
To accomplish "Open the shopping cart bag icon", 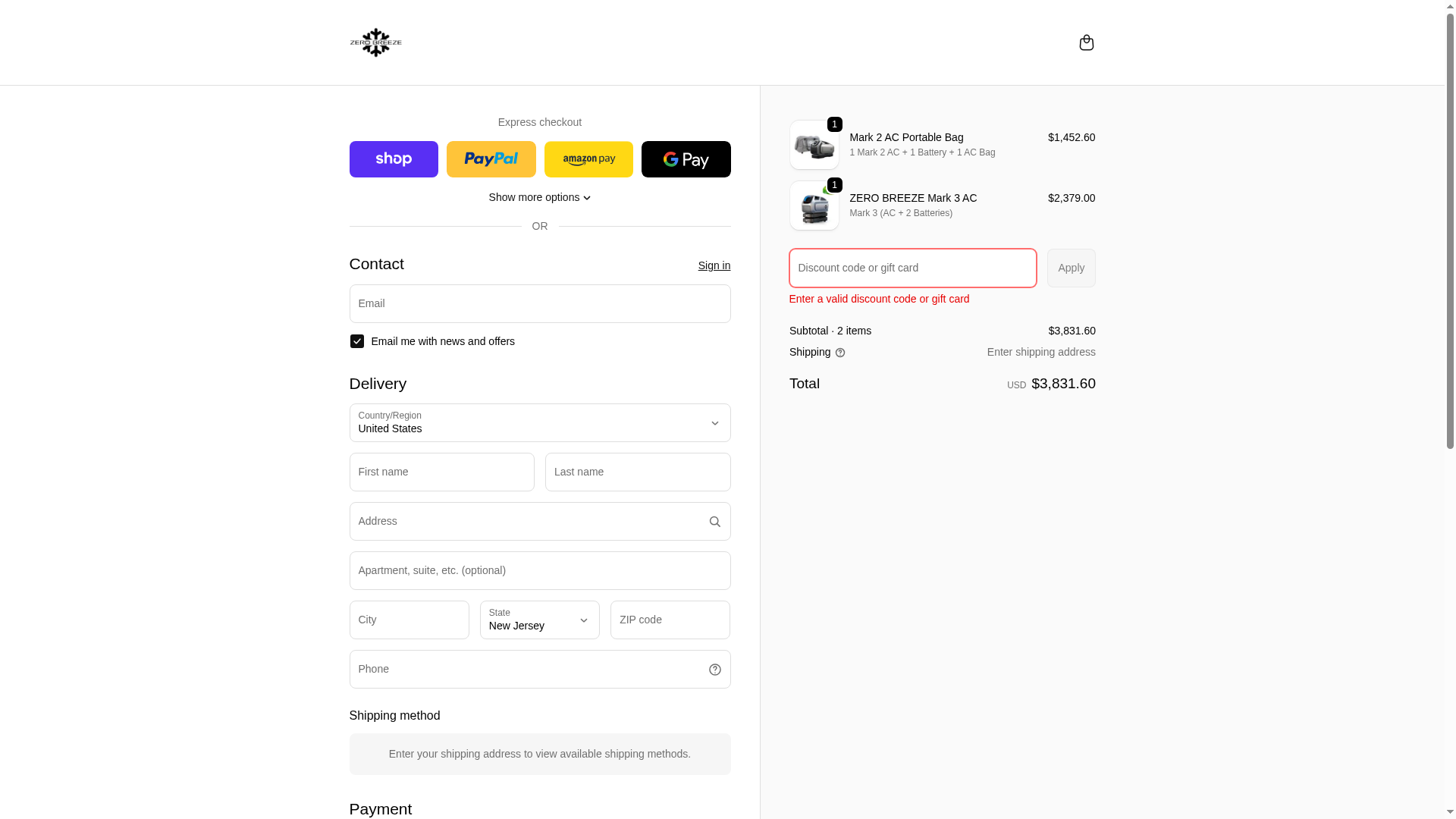I will [x=1086, y=42].
